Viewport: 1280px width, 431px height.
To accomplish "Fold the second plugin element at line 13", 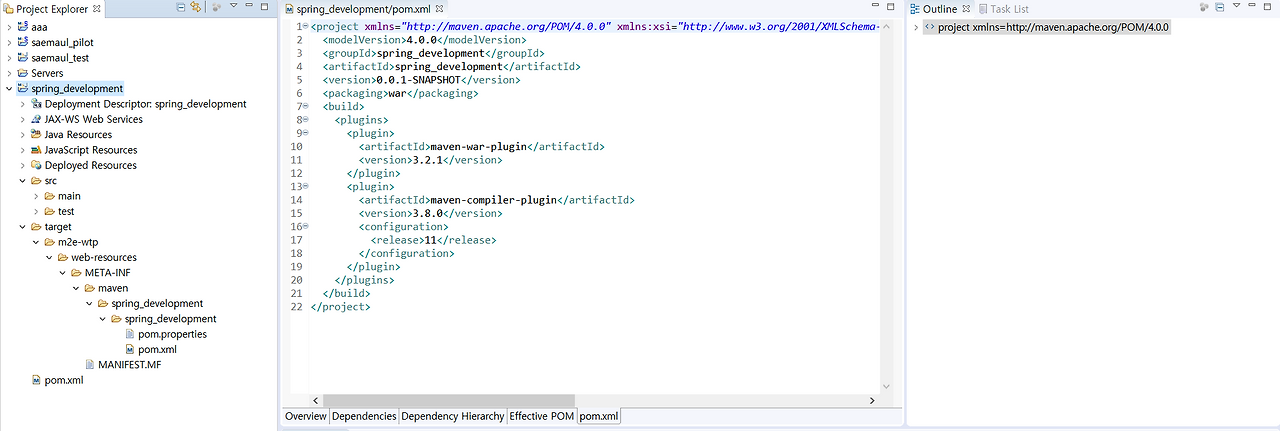I will coord(305,186).
